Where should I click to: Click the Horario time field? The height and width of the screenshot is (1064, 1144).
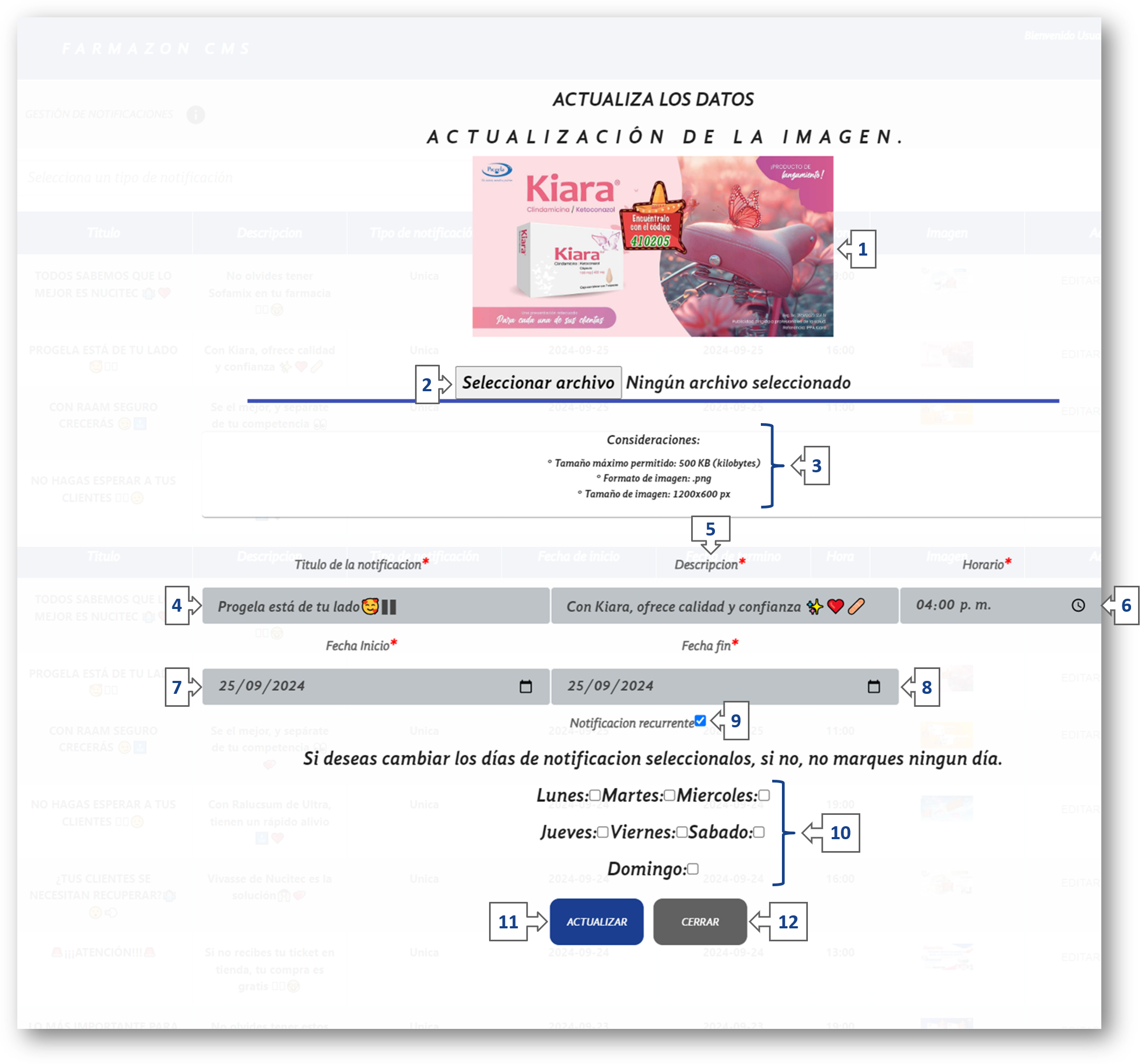1000,605
